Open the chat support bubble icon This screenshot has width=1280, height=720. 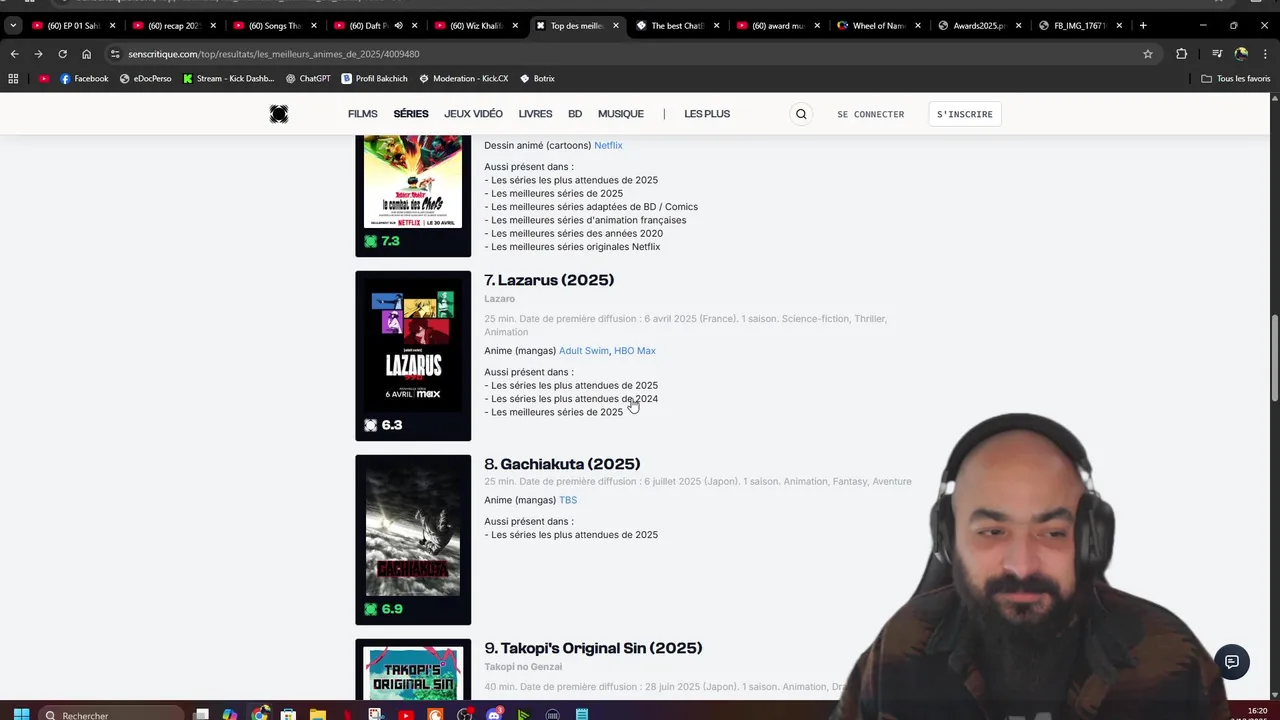click(x=1232, y=662)
